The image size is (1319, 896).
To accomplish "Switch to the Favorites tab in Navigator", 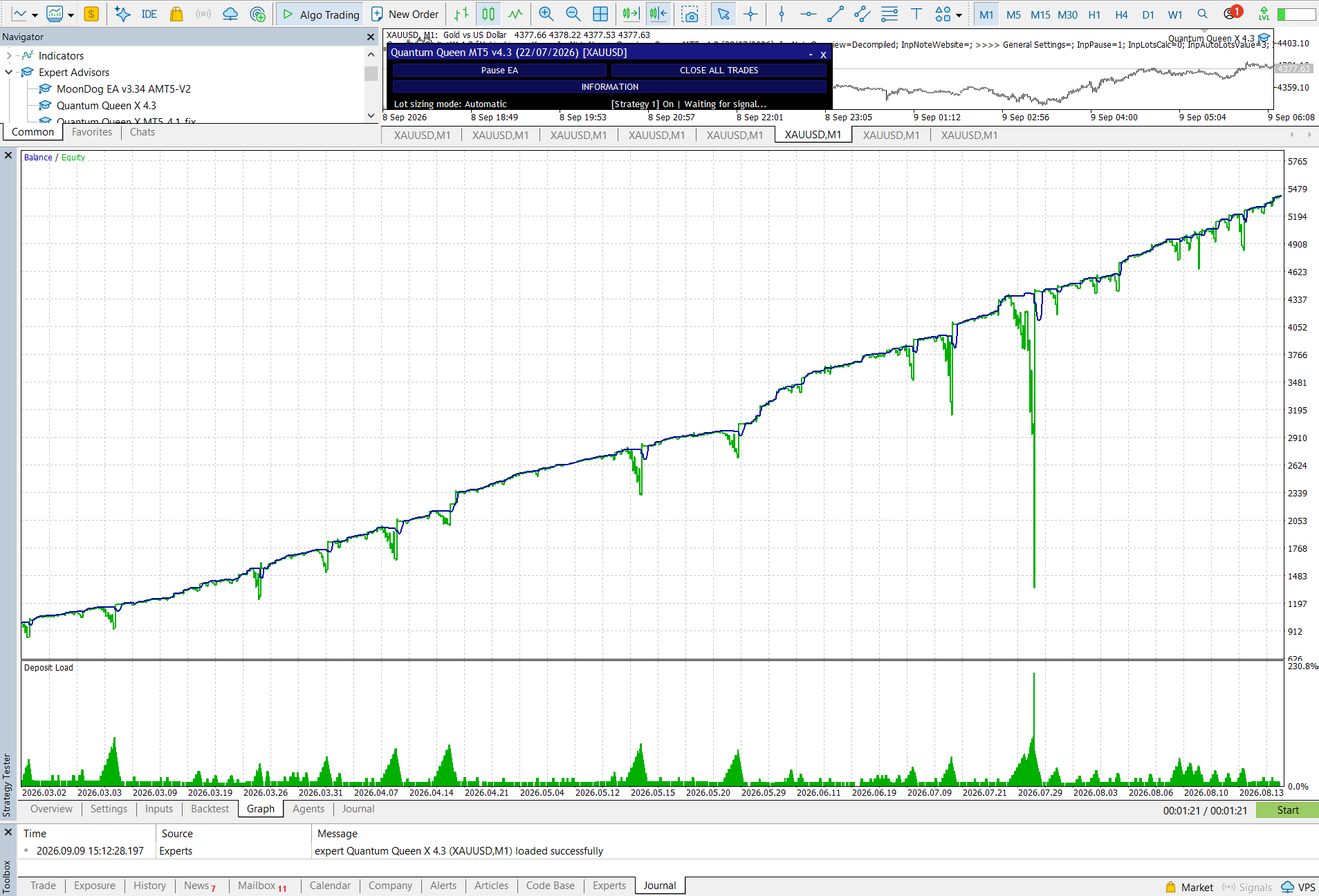I will click(92, 132).
